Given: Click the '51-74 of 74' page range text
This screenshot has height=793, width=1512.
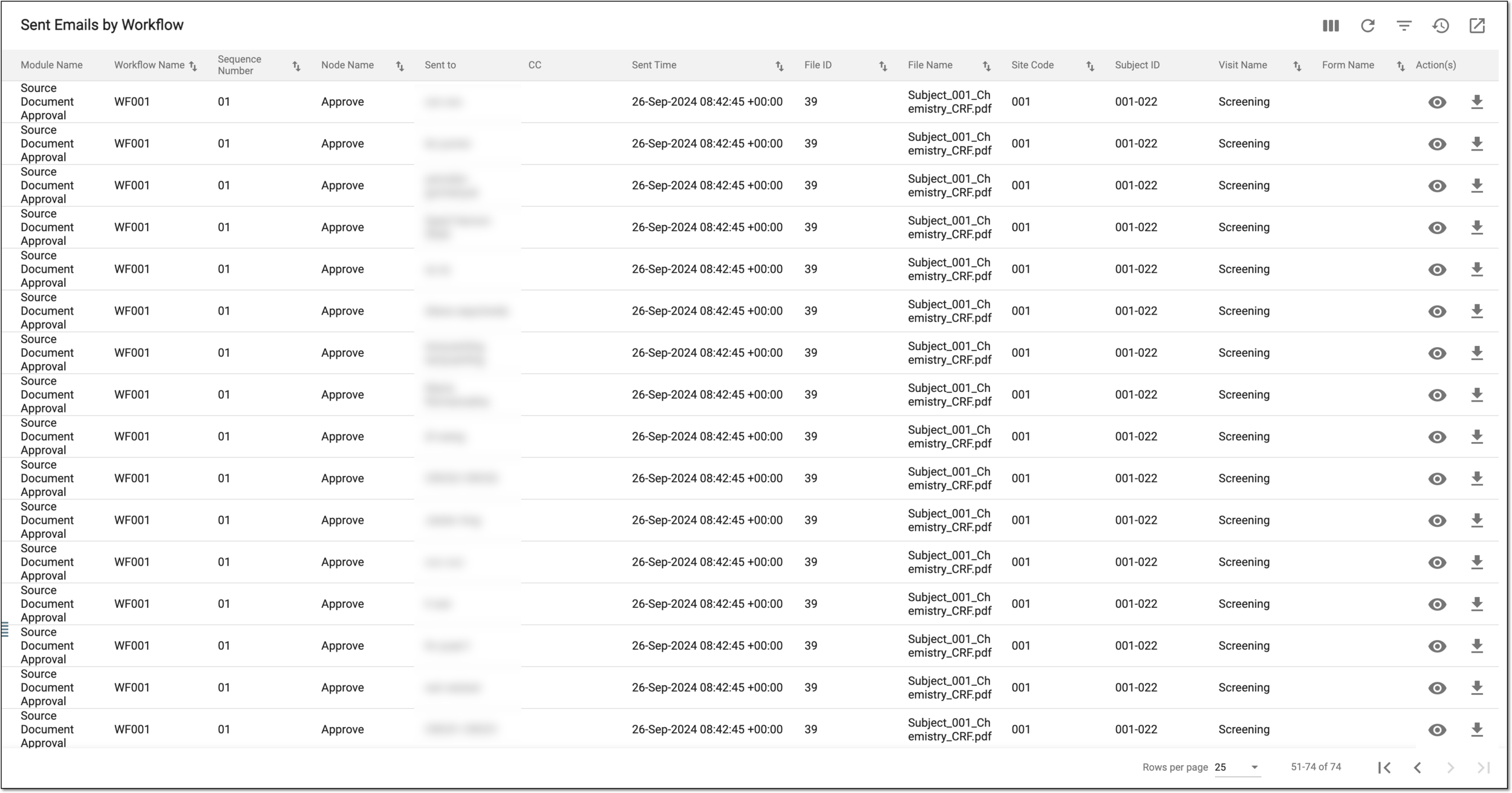Looking at the screenshot, I should (x=1316, y=767).
